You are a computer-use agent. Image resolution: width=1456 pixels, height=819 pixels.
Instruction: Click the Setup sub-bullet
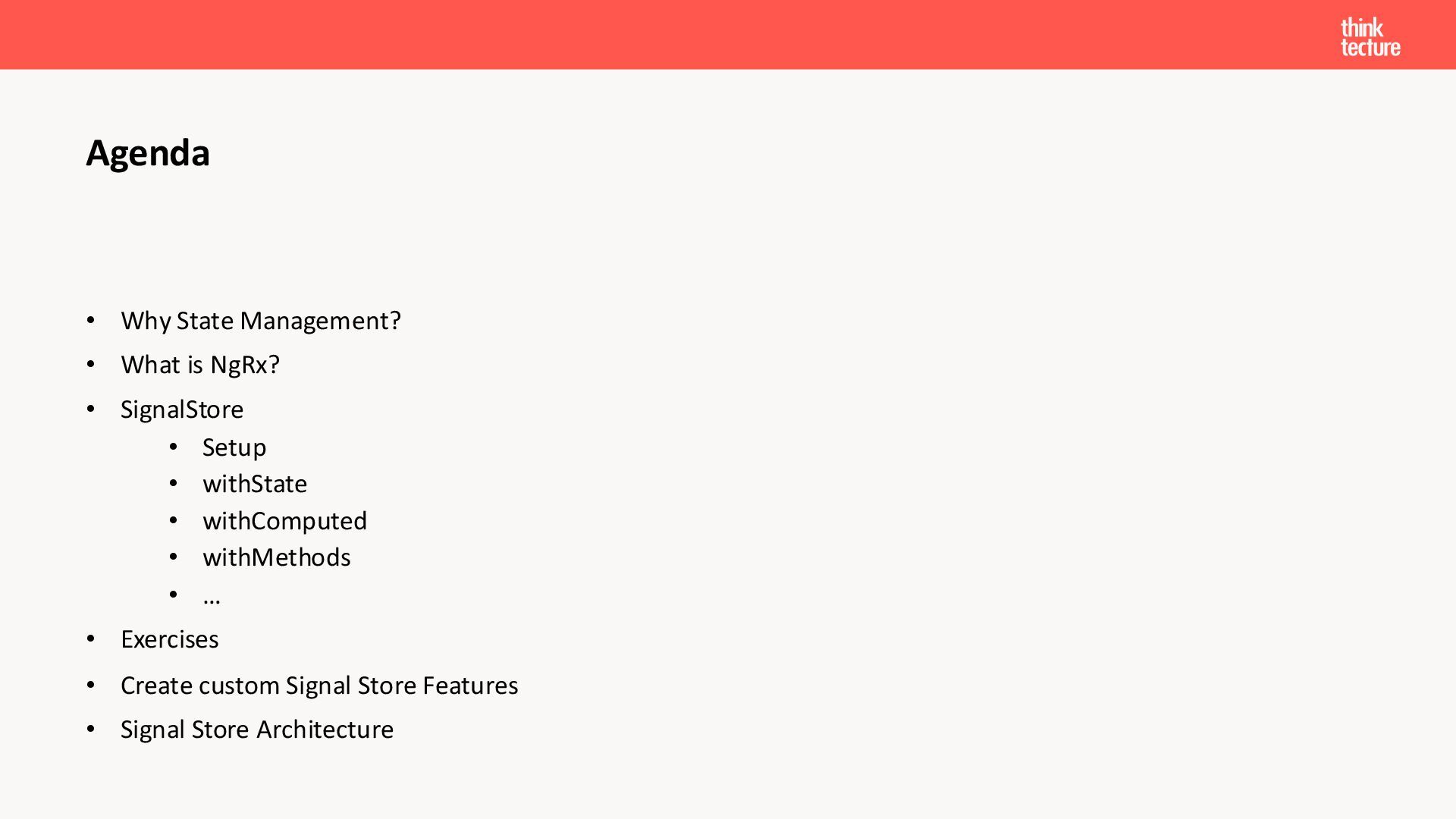[x=234, y=447]
